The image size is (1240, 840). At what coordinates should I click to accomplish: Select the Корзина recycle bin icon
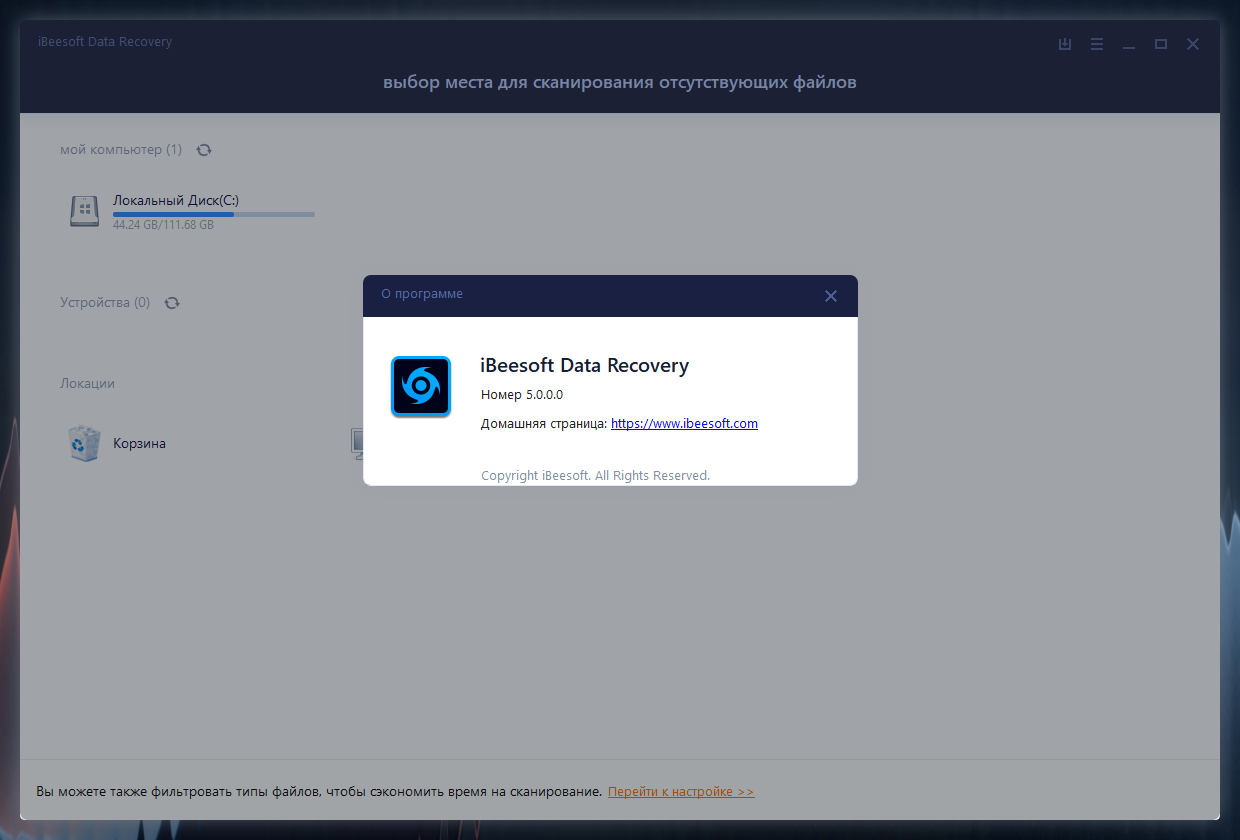tap(84, 443)
